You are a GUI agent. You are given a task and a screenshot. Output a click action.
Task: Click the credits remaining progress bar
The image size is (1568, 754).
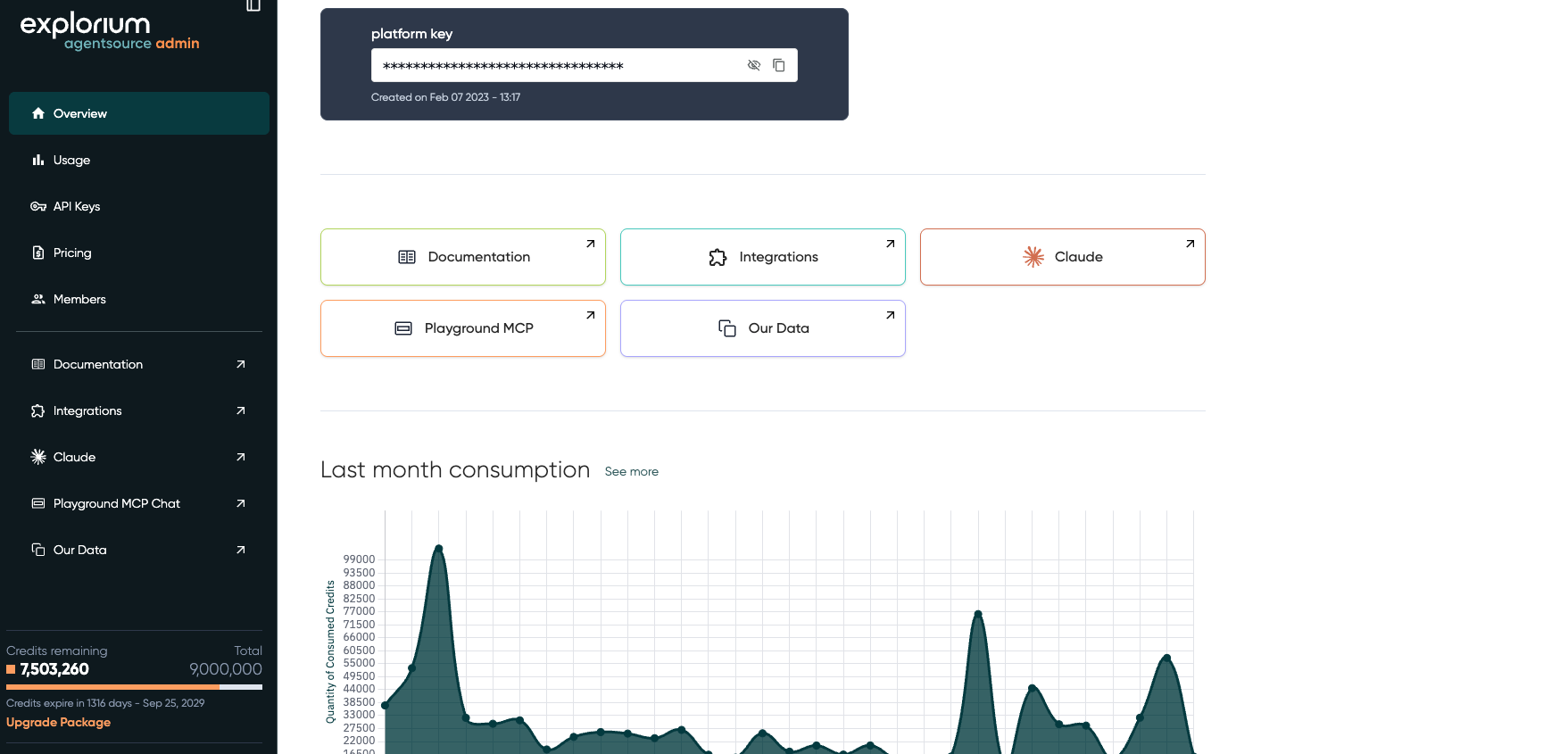pos(134,687)
